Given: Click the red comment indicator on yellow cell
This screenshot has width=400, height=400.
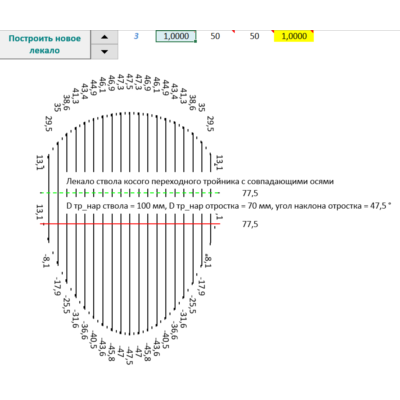Looking at the screenshot, I should pyautogui.click(x=312, y=32).
